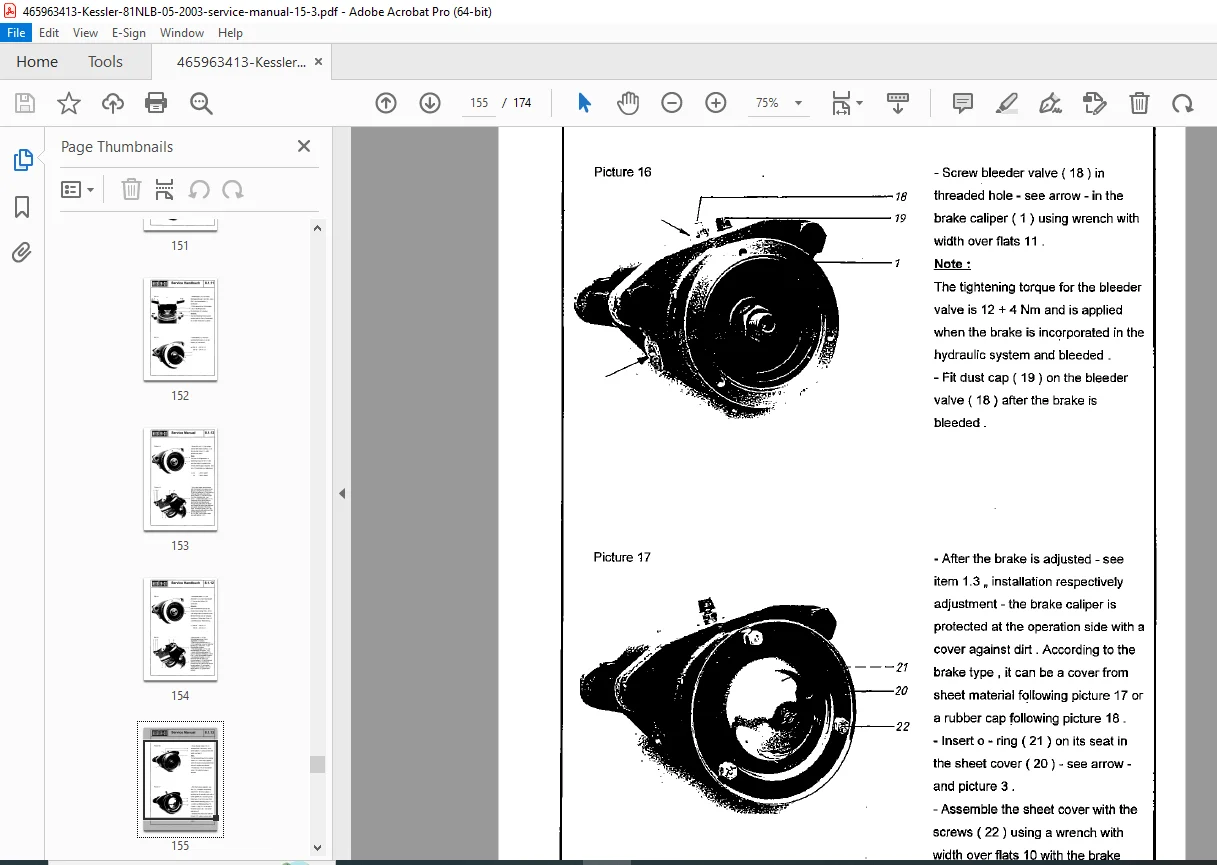This screenshot has height=865, width=1217.
Task: Add the document to starred files
Action: point(68,103)
